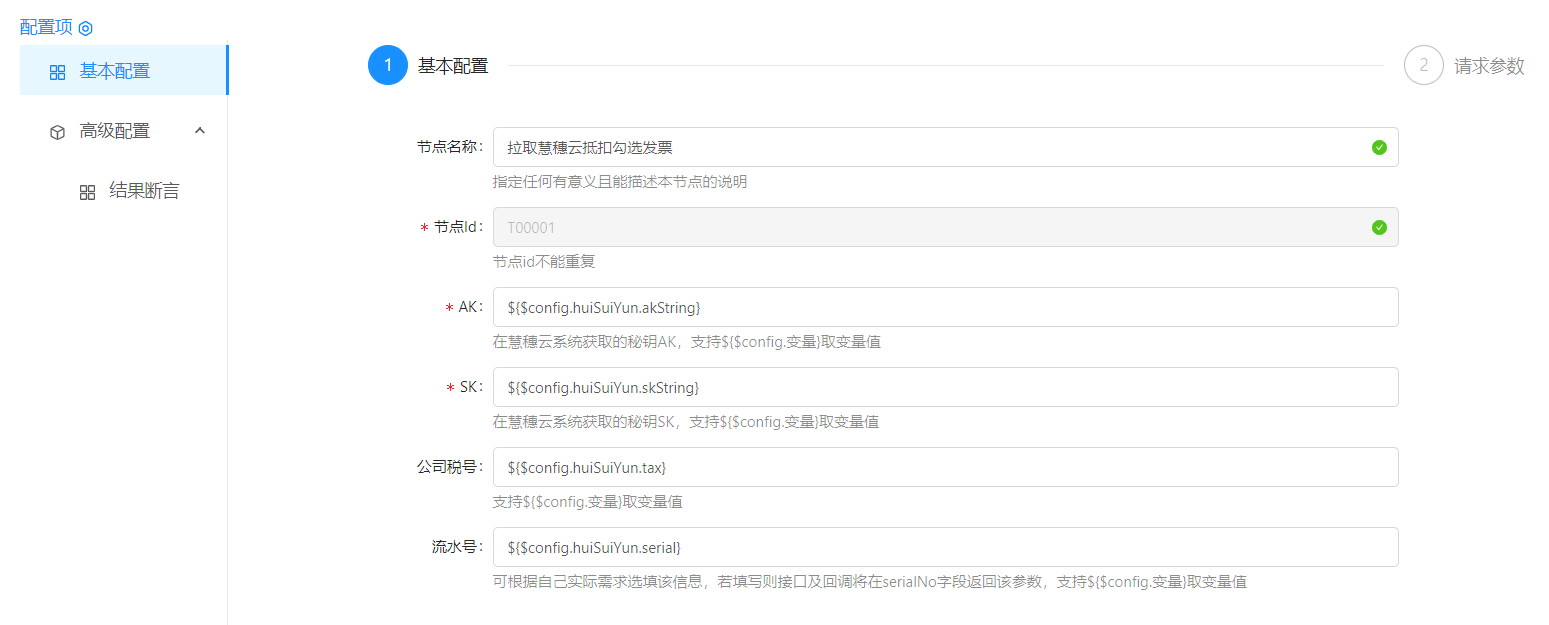Select the 高级配置 menu label
The height and width of the screenshot is (625, 1549).
pos(115,131)
